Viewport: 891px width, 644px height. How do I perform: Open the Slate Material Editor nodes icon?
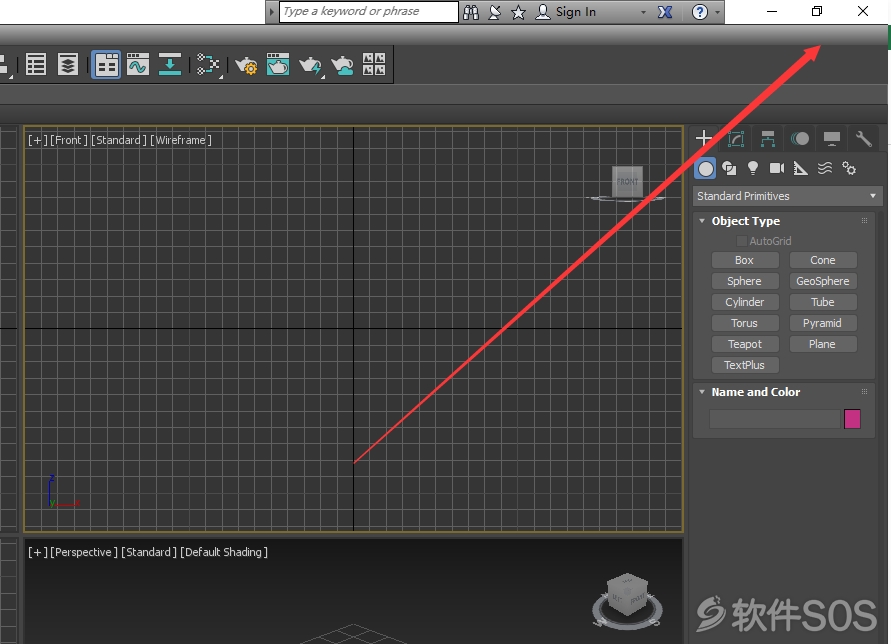tap(208, 64)
